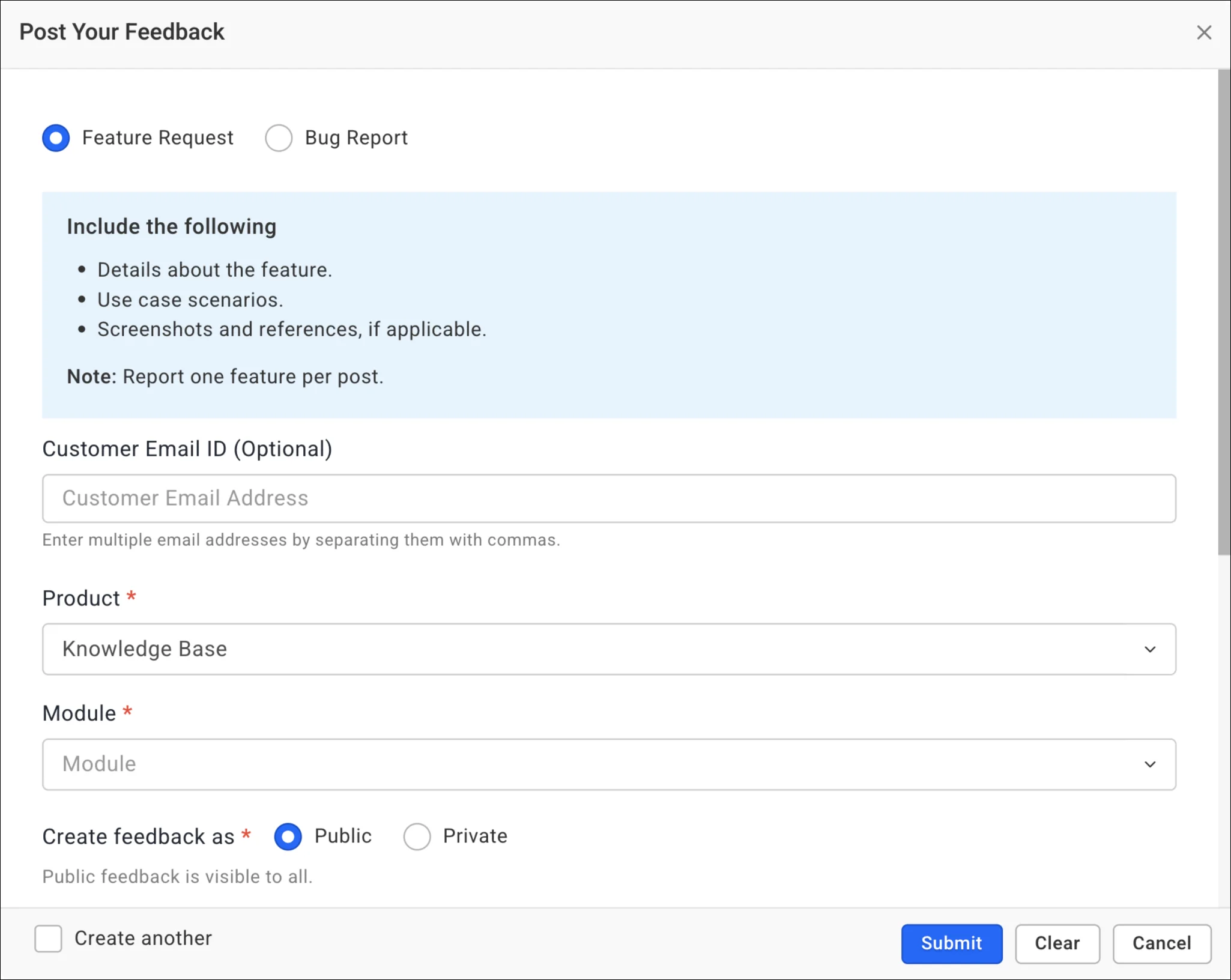Click the dialog's vertical scrollbar thumb

click(1224, 312)
